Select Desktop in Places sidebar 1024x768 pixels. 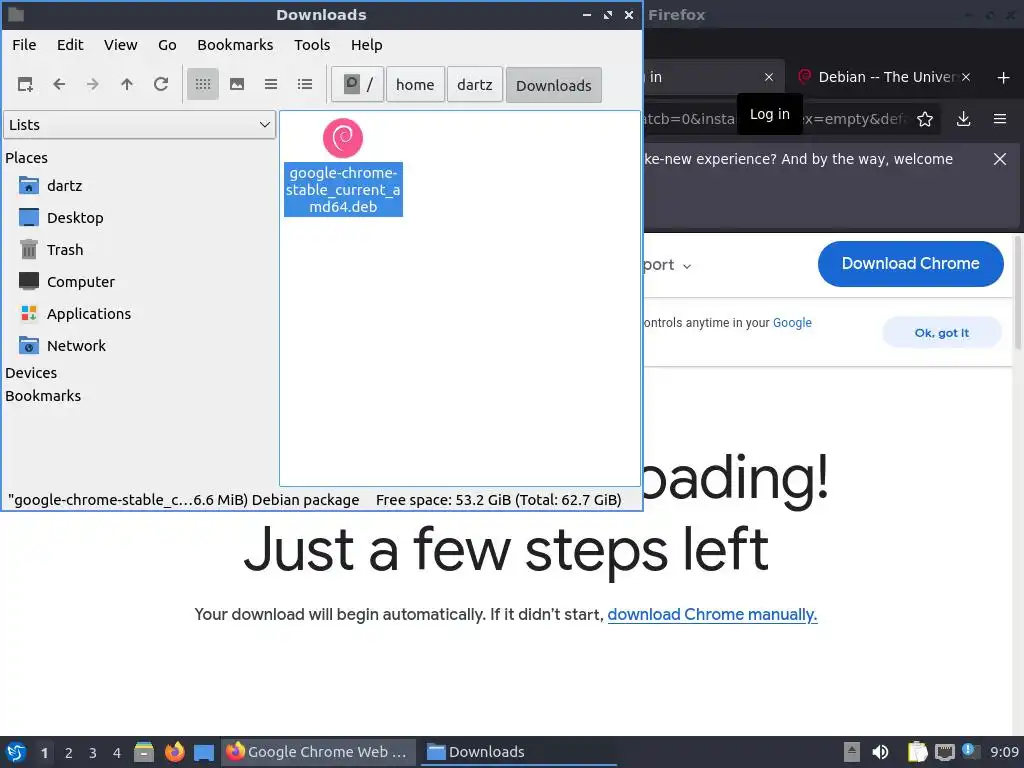pyautogui.click(x=74, y=217)
